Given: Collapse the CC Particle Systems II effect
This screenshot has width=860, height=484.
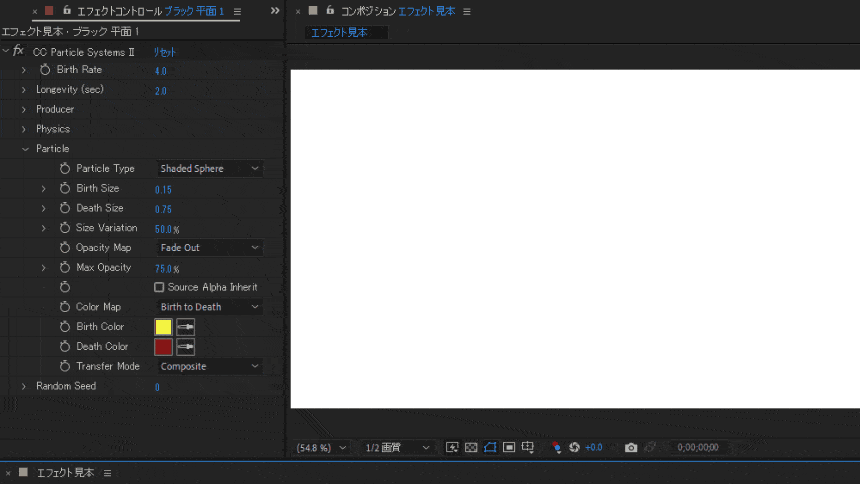Looking at the screenshot, I should click(x=5, y=51).
